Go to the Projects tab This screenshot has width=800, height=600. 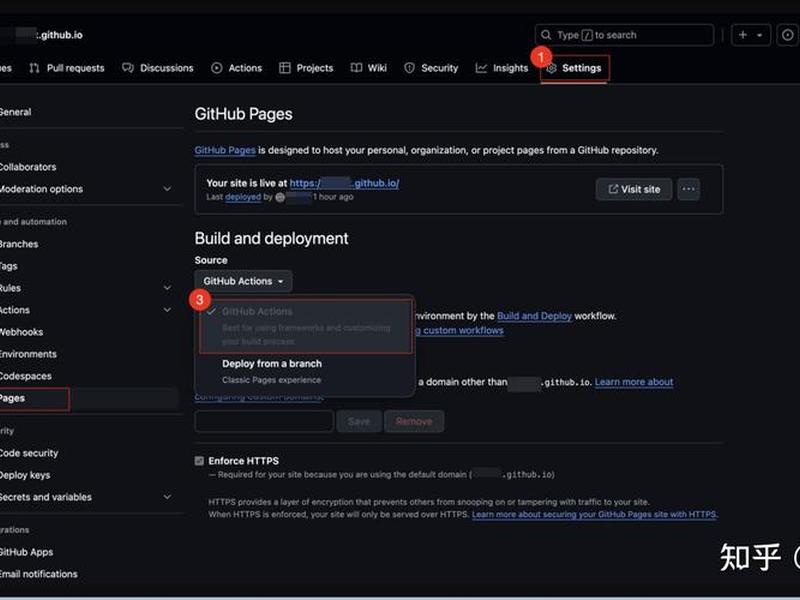coord(306,68)
